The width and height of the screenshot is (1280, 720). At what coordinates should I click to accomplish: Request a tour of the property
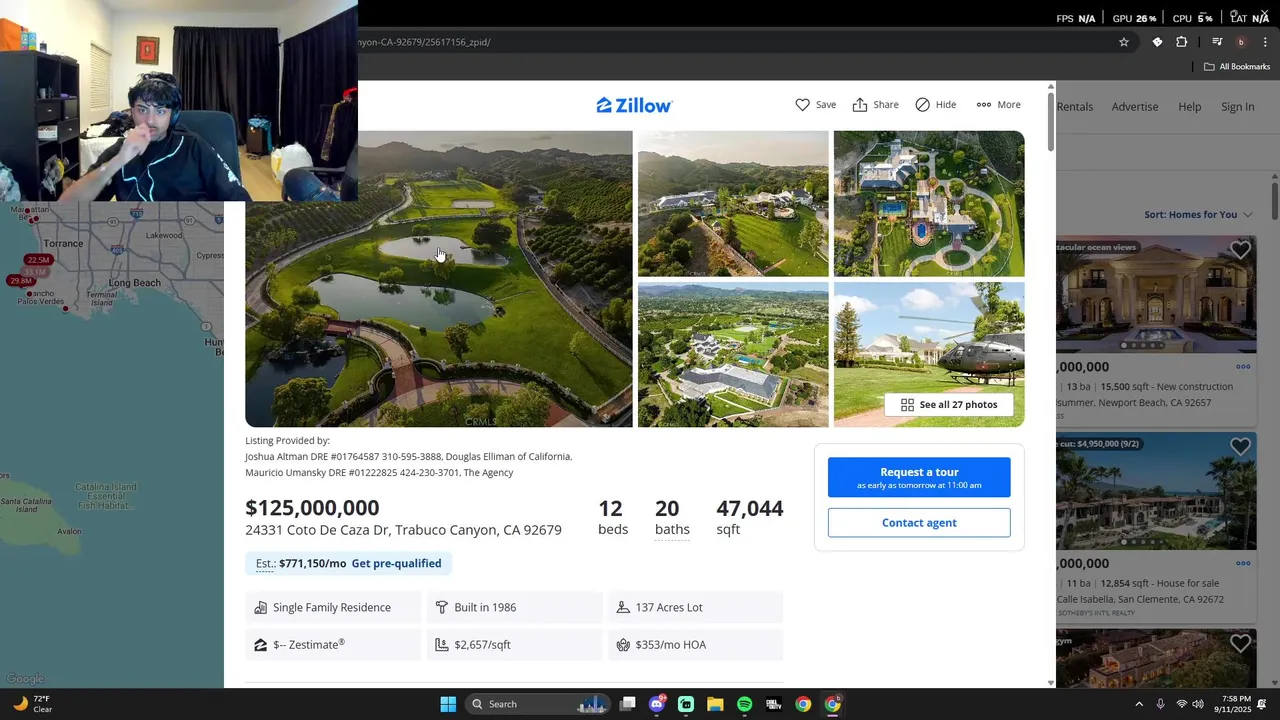click(919, 477)
